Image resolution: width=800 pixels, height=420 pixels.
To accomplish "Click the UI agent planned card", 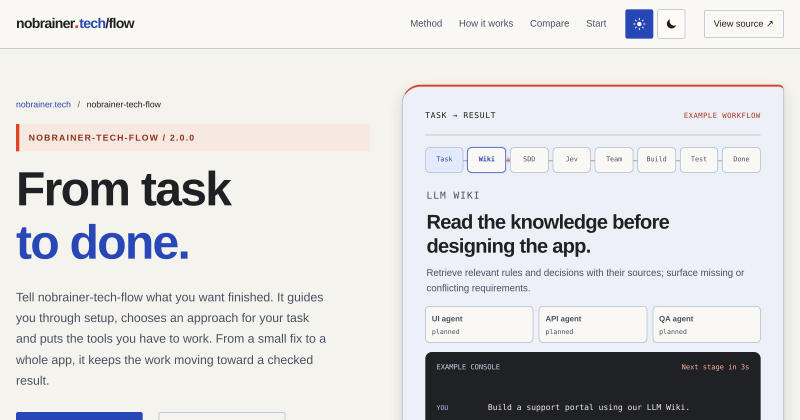I will (479, 325).
